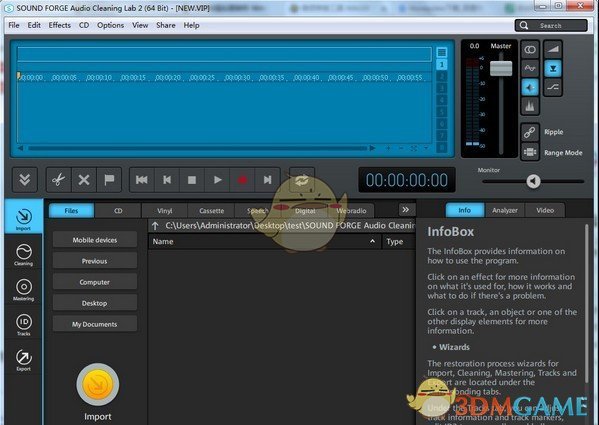This screenshot has height=425, width=599.
Task: Browse to Computer in the file panel
Action: (95, 282)
